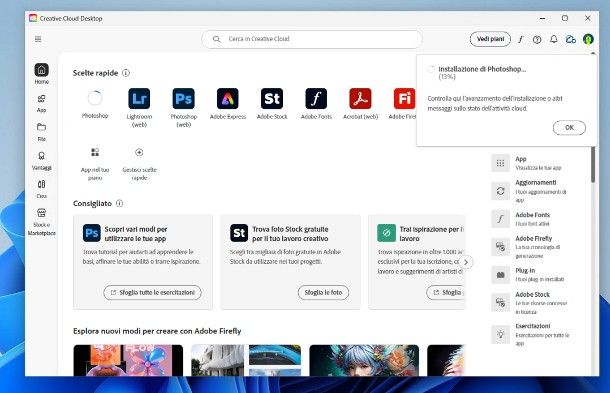Open Adobe Express shortcut

click(228, 104)
